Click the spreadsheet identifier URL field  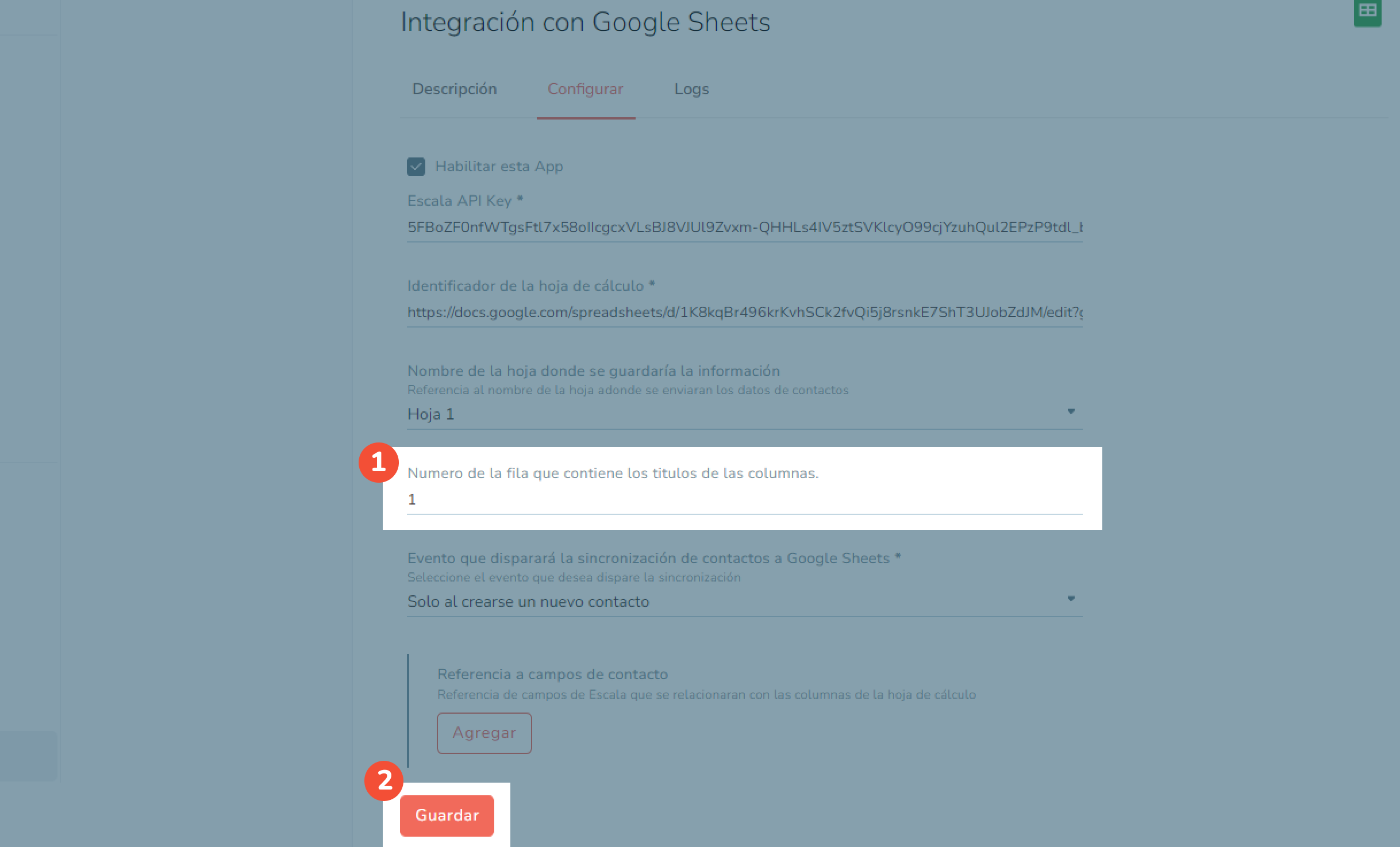click(744, 313)
